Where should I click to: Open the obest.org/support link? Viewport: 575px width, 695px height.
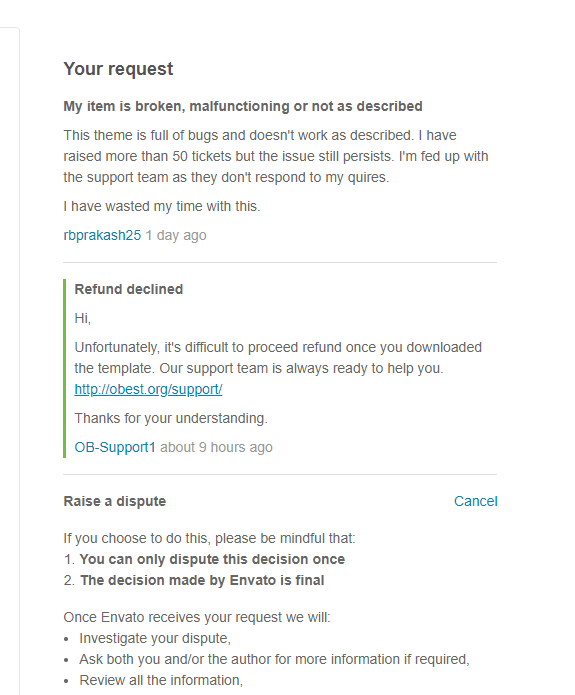[148, 389]
